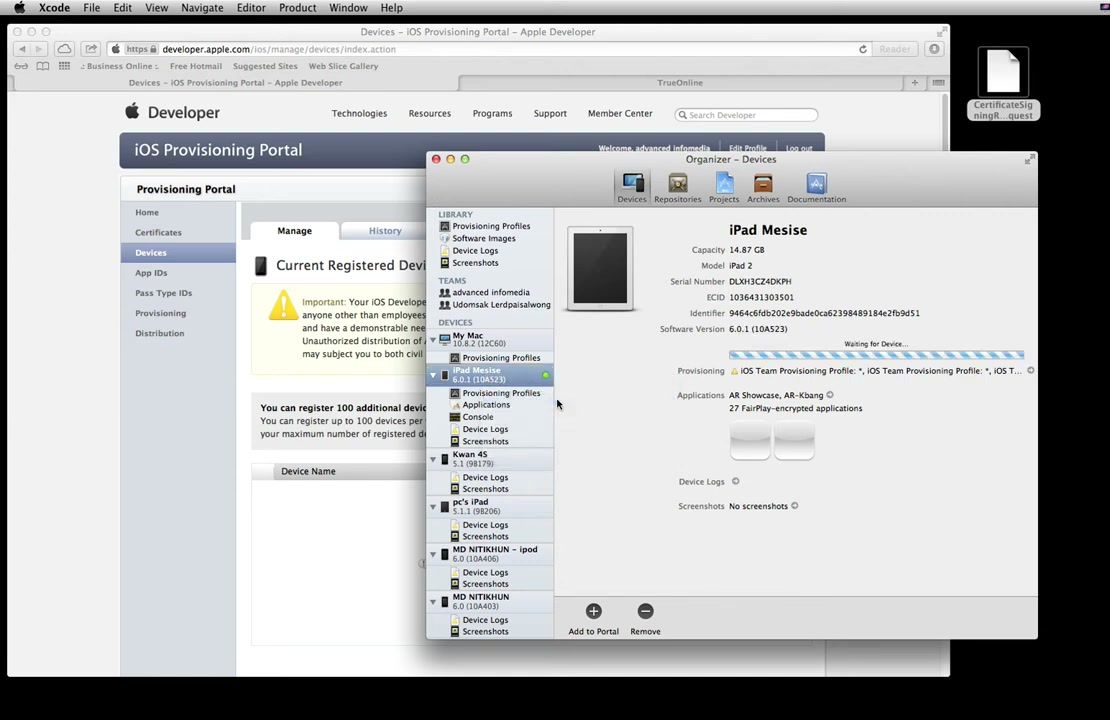Open Distribution in portal sidebar
Viewport: 1110px width, 720px height.
pos(159,333)
